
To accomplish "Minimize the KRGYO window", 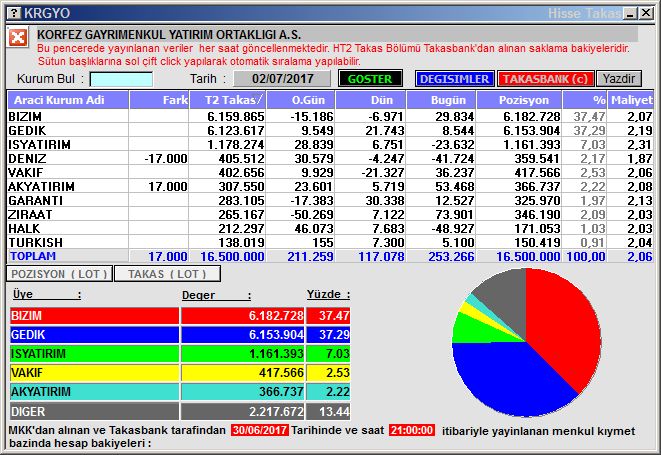I will 630,13.
